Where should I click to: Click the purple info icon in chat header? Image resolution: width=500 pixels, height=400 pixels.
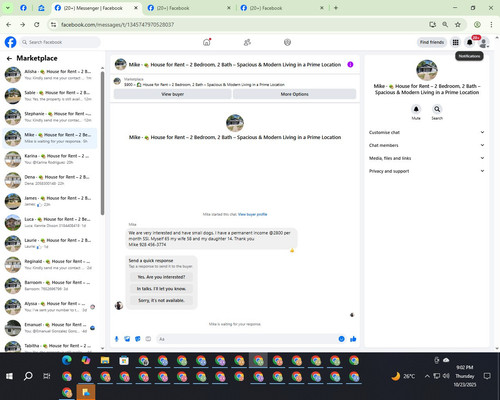(350, 64)
